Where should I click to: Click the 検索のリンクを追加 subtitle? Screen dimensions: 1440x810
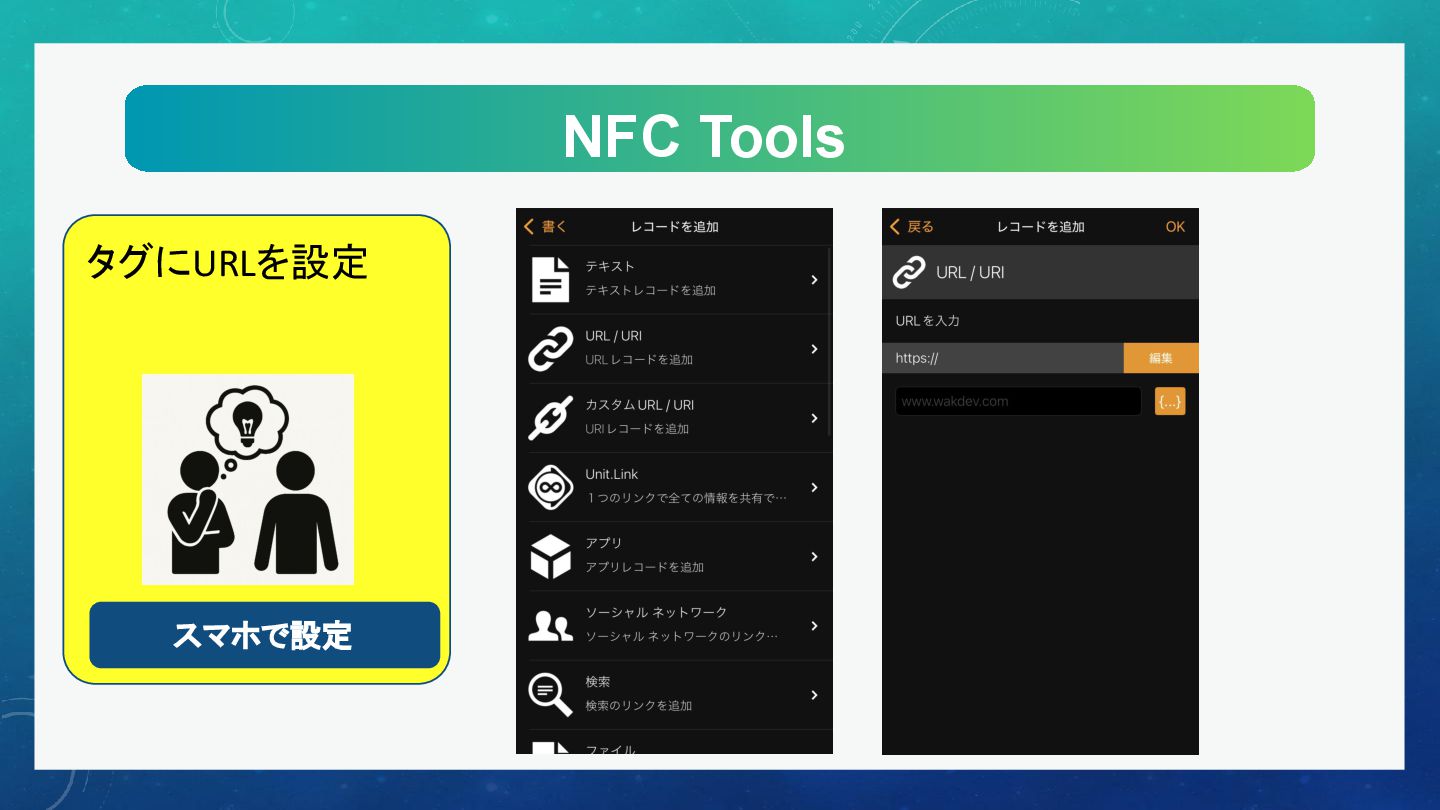(x=639, y=706)
